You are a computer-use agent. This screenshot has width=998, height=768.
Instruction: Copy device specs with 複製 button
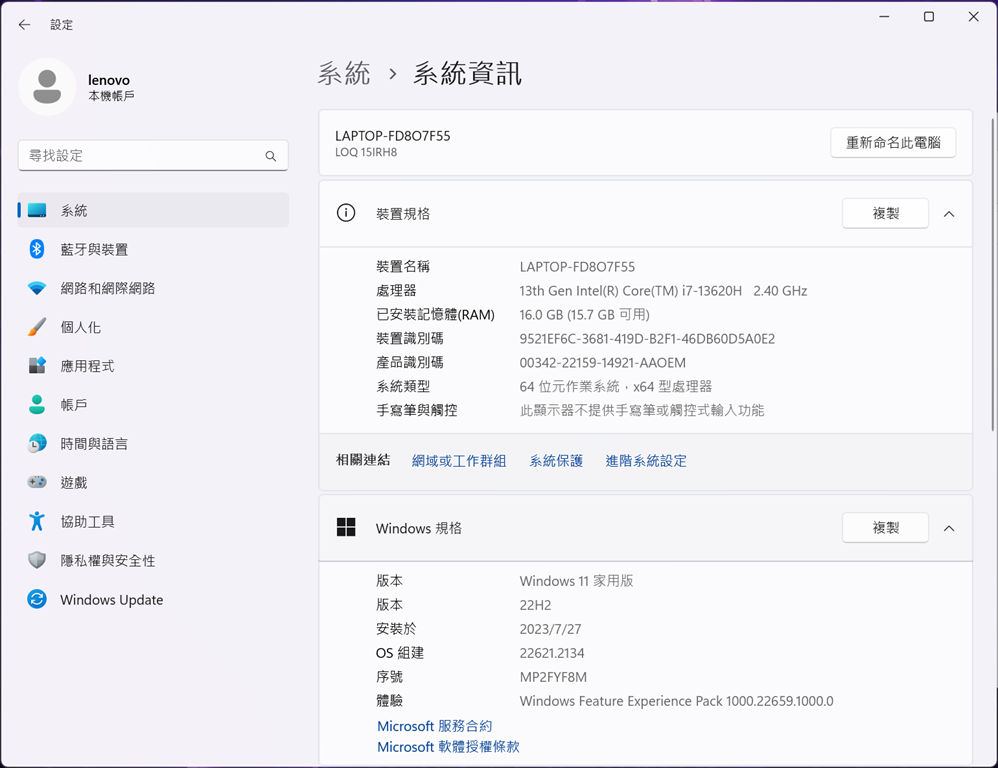[885, 214]
